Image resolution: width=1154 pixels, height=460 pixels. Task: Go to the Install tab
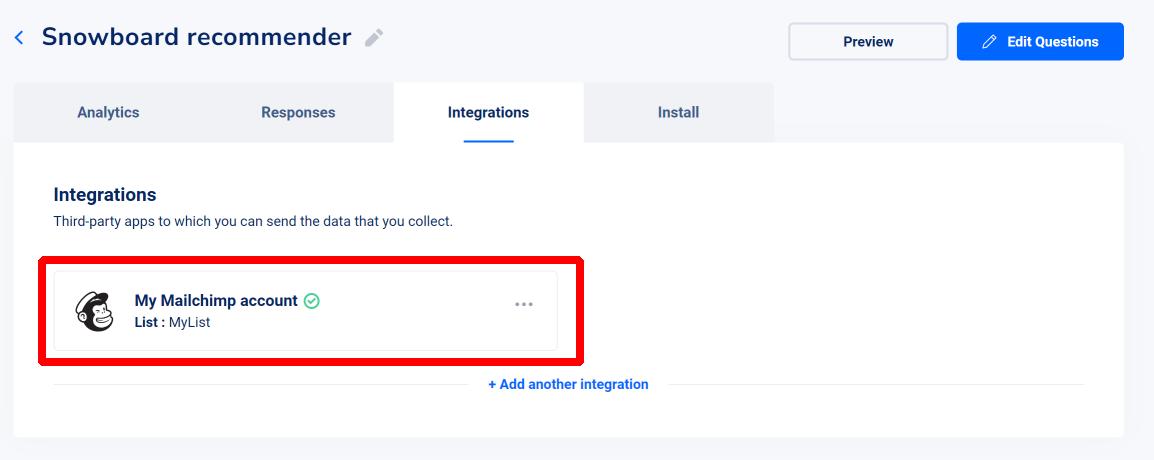point(679,113)
